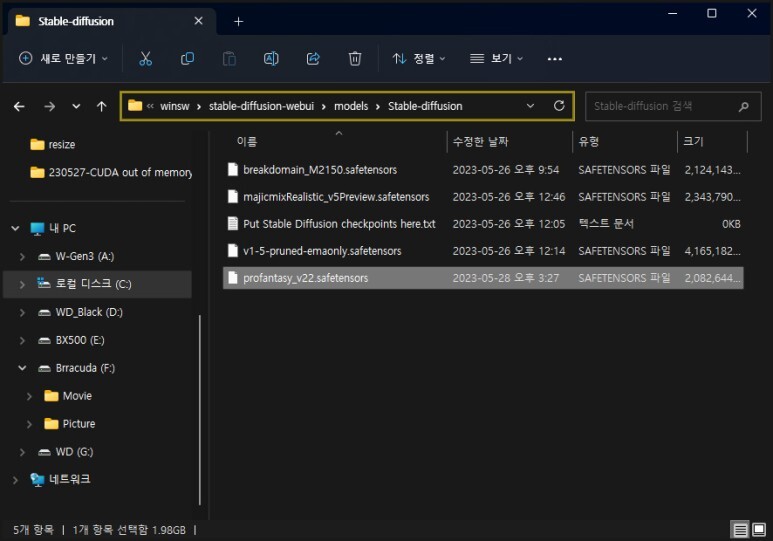Click the Cut scissors icon

[145, 59]
